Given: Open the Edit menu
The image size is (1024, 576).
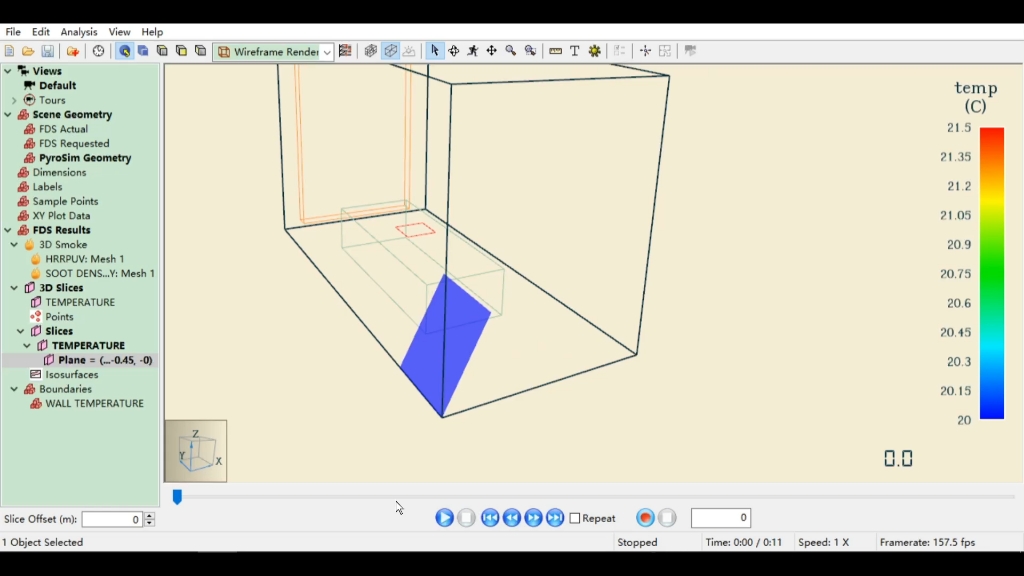Looking at the screenshot, I should [40, 32].
